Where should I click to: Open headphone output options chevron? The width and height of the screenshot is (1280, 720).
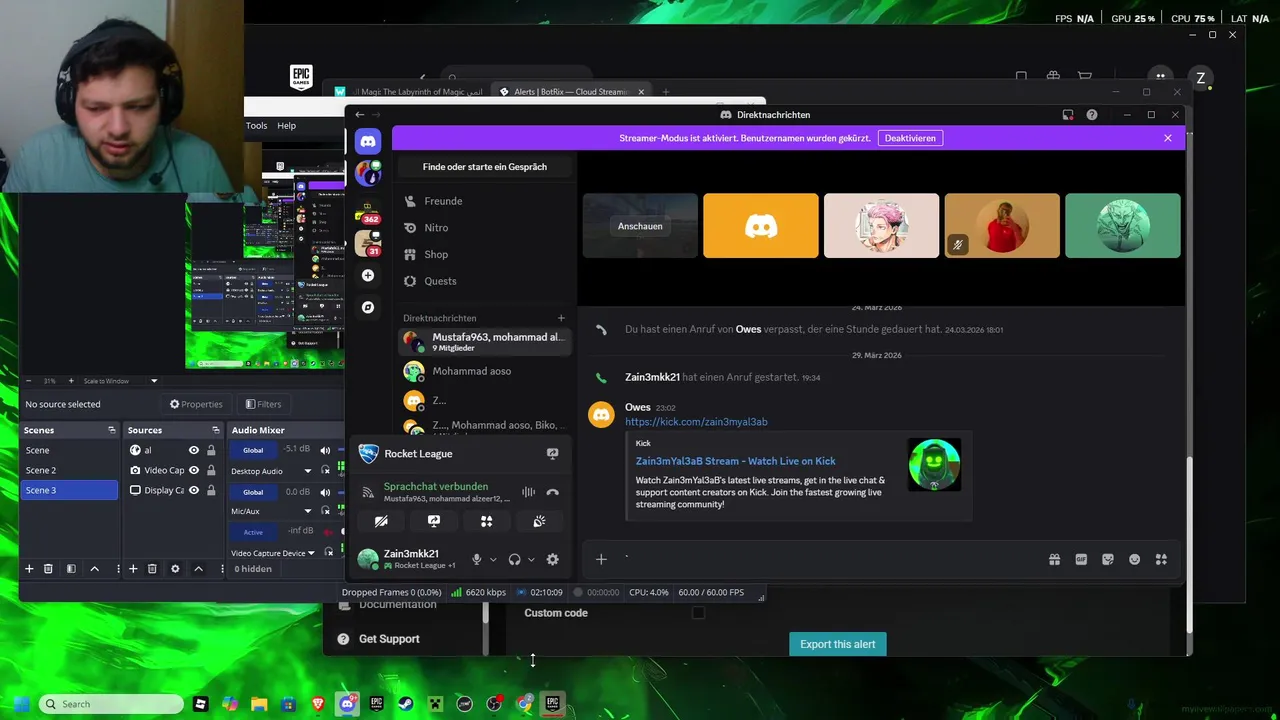(531, 560)
